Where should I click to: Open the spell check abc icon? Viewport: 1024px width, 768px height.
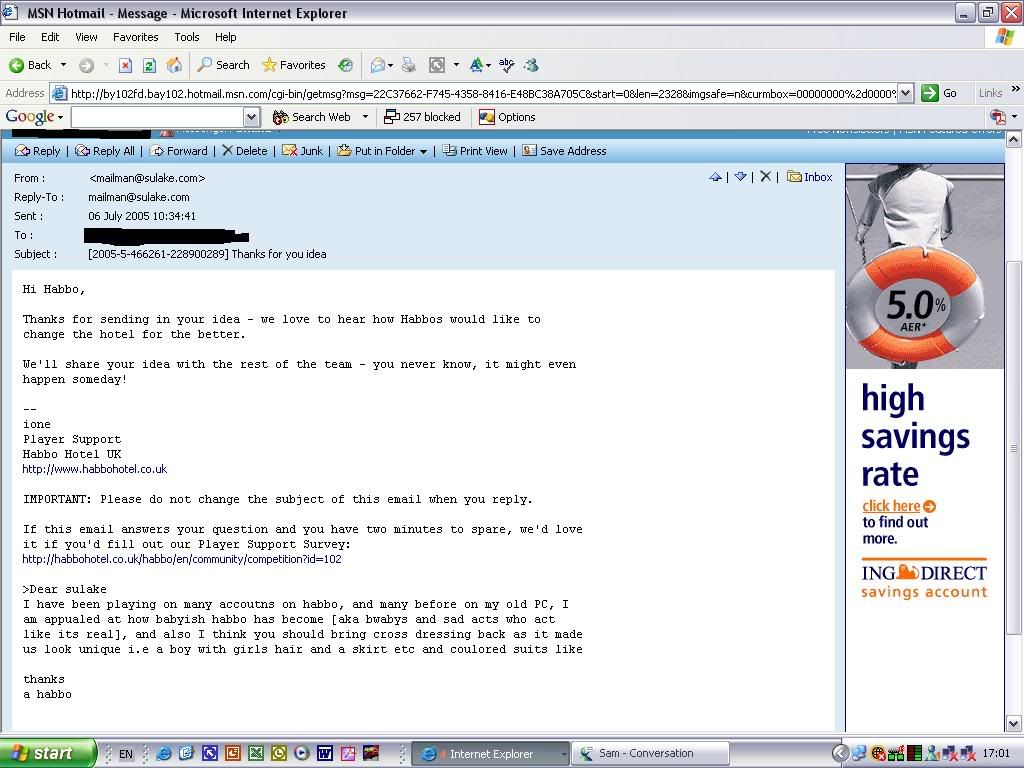click(506, 65)
